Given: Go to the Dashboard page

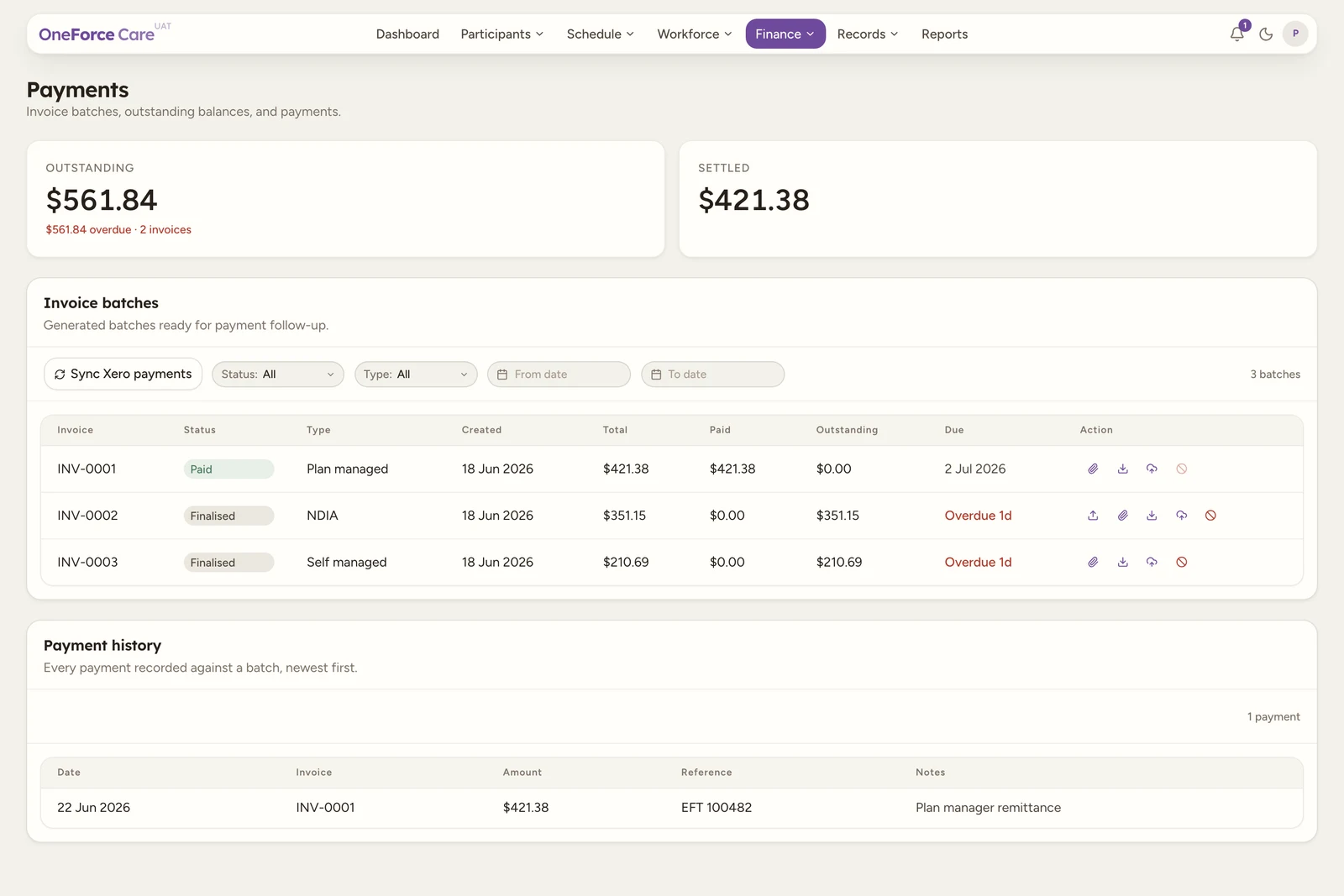Looking at the screenshot, I should tap(407, 34).
